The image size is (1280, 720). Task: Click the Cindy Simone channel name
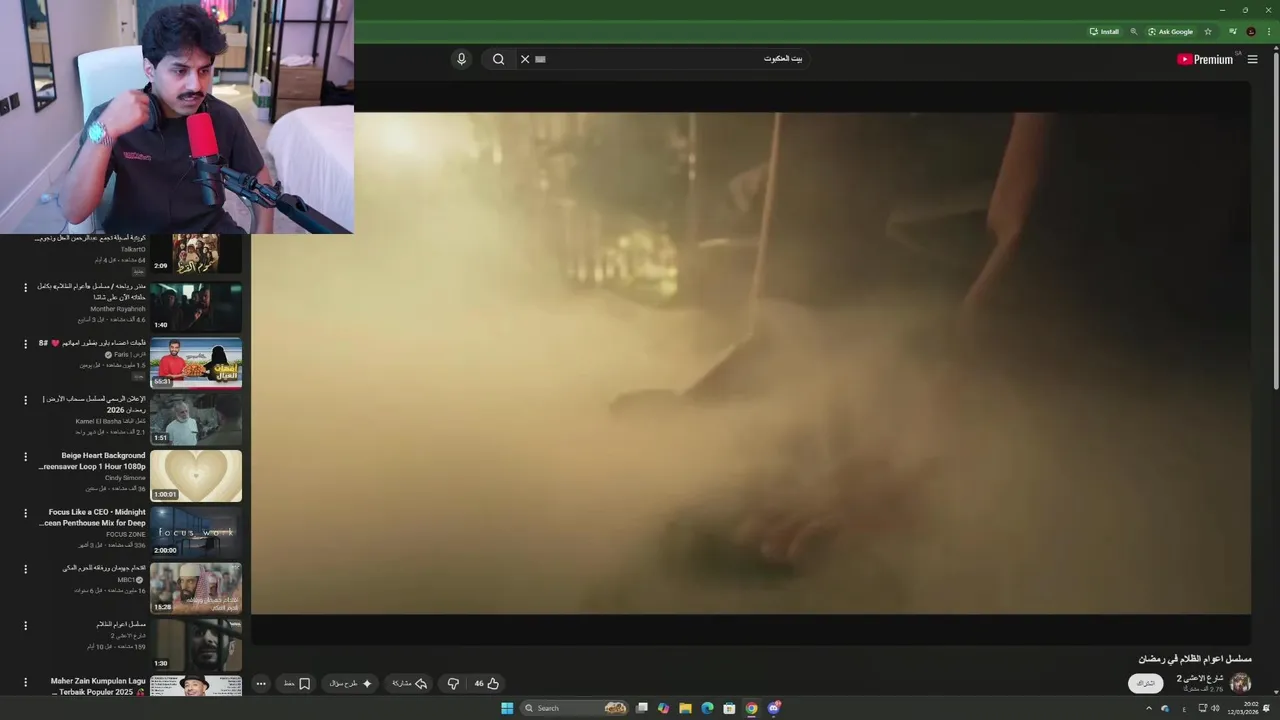(x=125, y=478)
